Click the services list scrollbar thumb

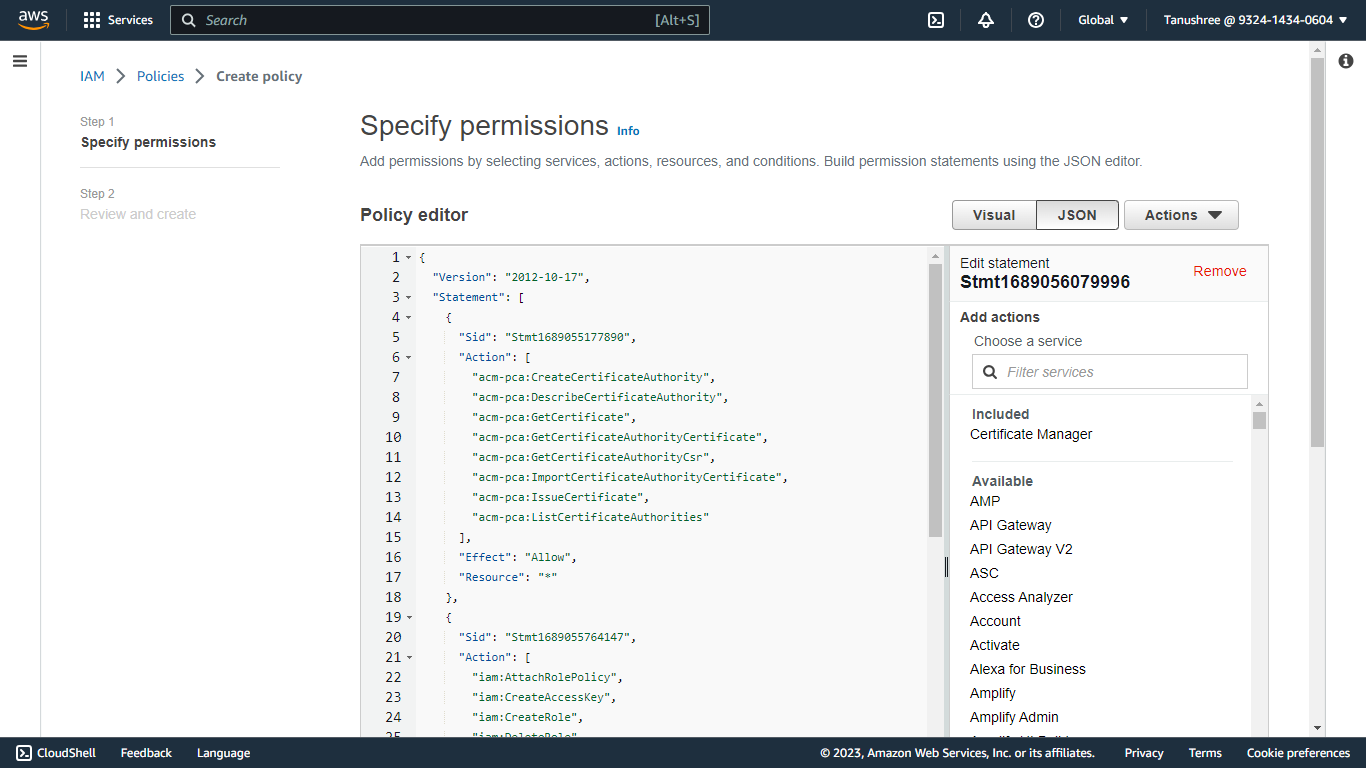tap(1259, 420)
